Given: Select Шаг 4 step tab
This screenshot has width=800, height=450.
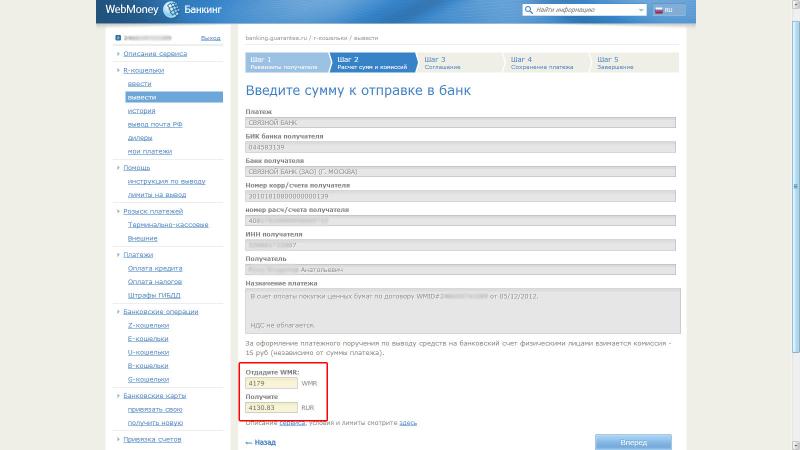Looking at the screenshot, I should pos(545,63).
